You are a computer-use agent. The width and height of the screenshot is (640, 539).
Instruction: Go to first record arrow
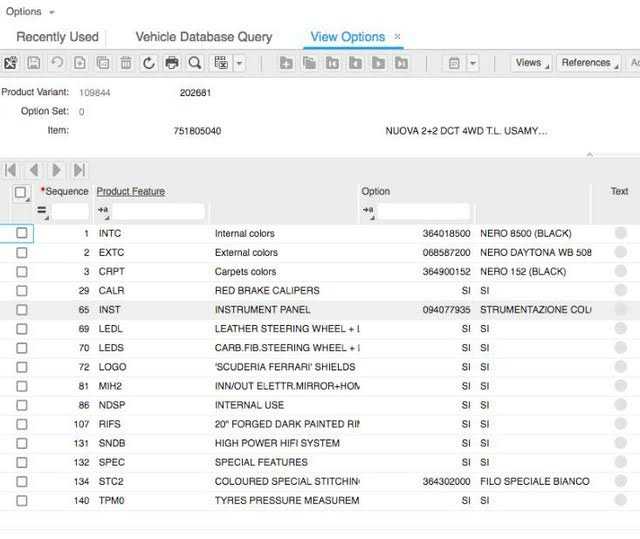[x=12, y=170]
